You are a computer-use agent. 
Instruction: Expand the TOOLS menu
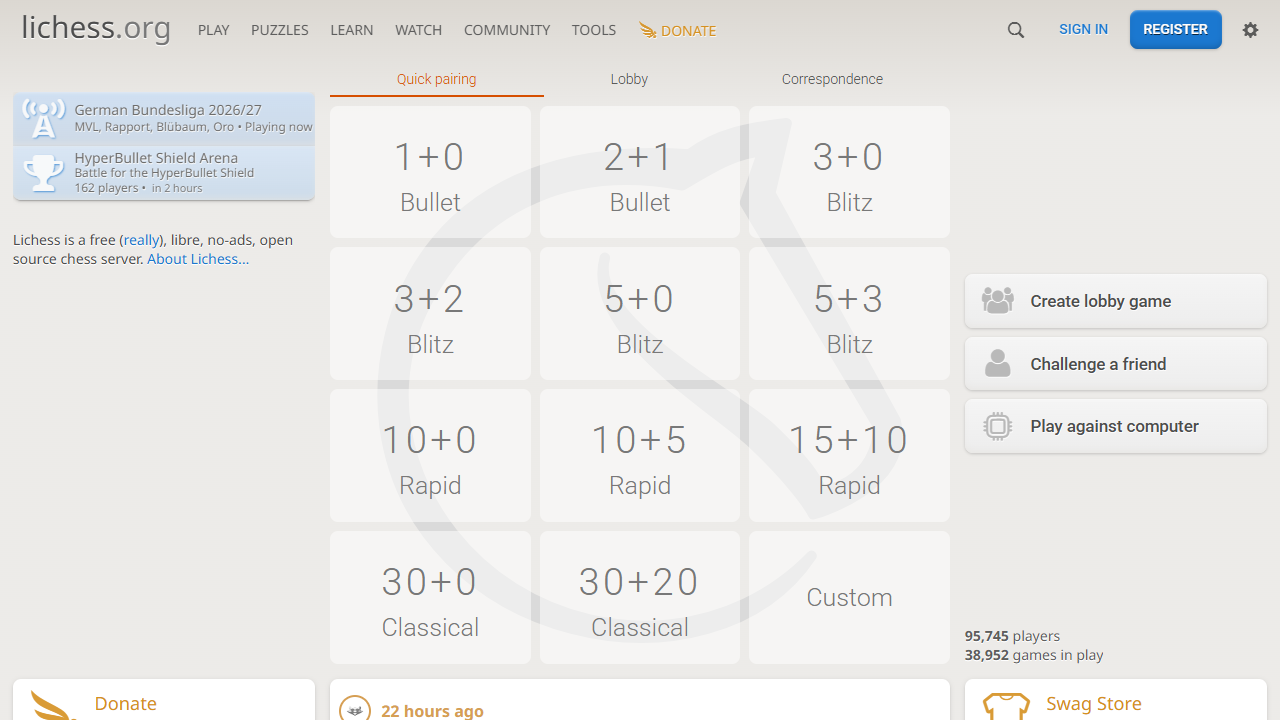pos(594,30)
